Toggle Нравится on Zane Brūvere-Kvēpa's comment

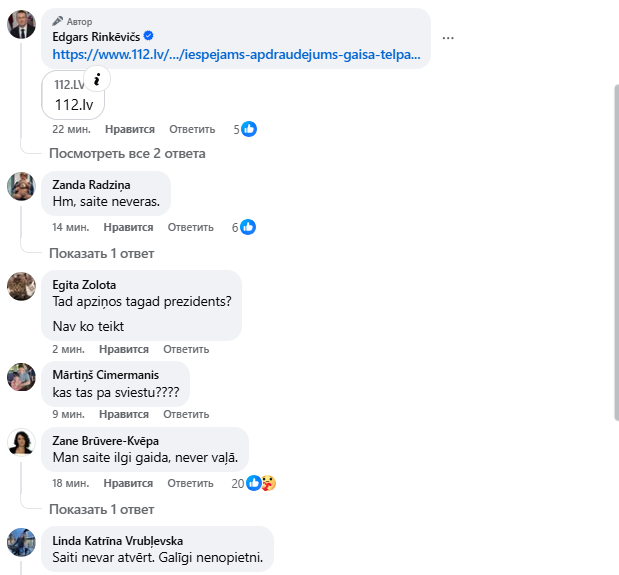pyautogui.click(x=129, y=483)
